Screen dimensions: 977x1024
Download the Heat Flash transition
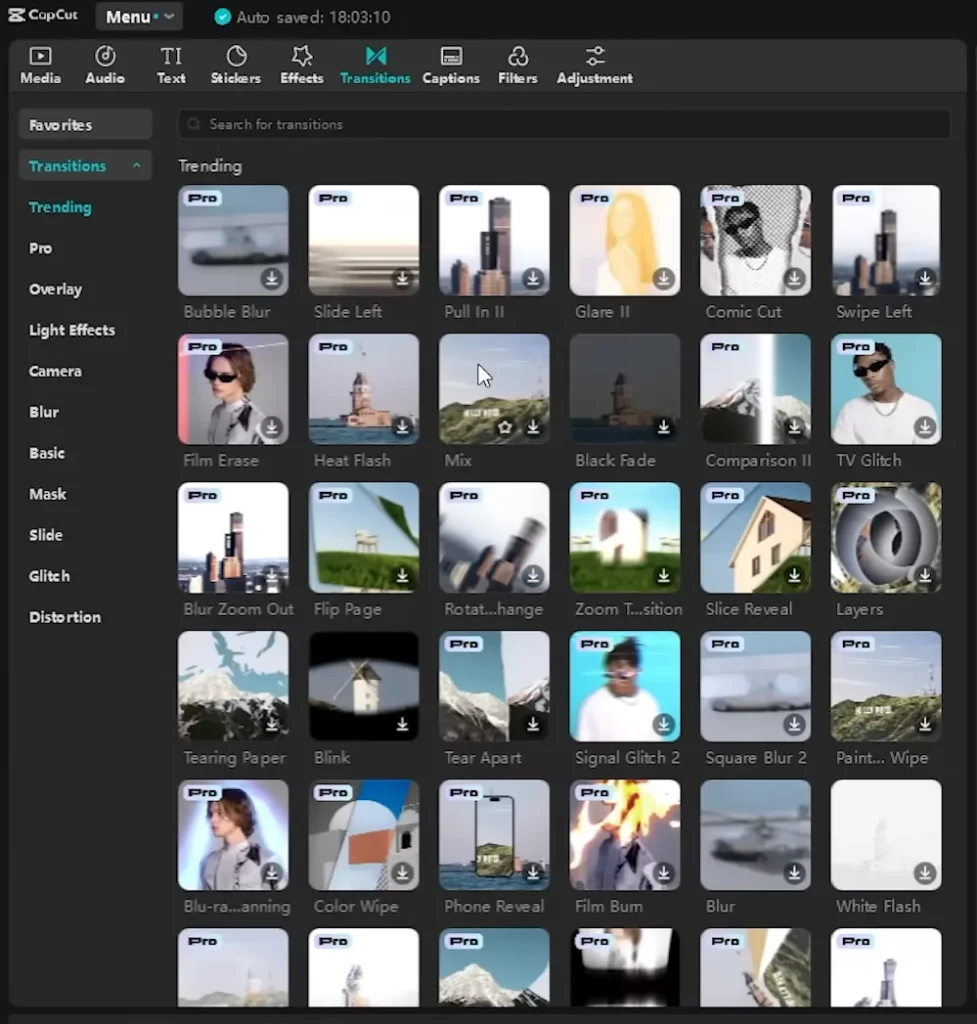[x=403, y=426]
